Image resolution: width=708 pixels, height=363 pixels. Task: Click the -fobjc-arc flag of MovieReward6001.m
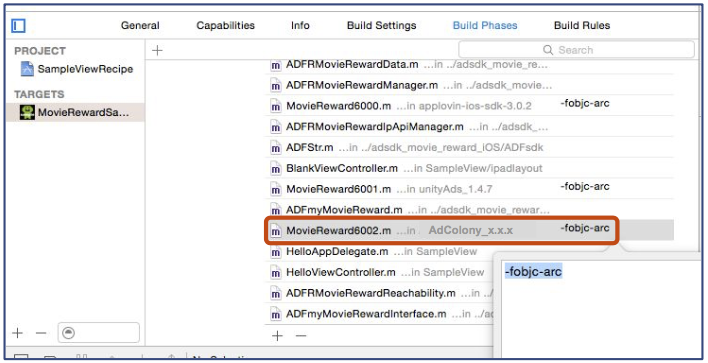point(585,186)
